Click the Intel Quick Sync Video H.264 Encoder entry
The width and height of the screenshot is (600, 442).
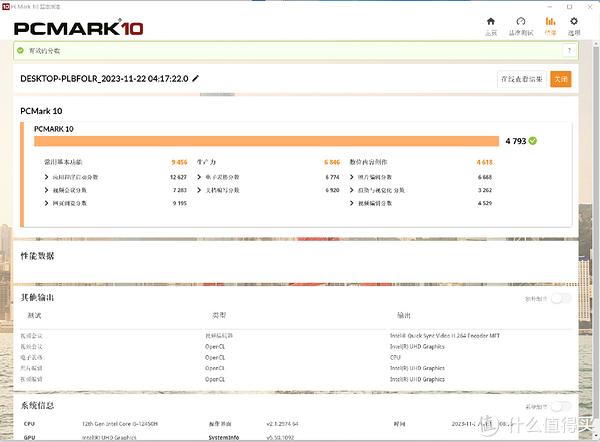coord(445,336)
